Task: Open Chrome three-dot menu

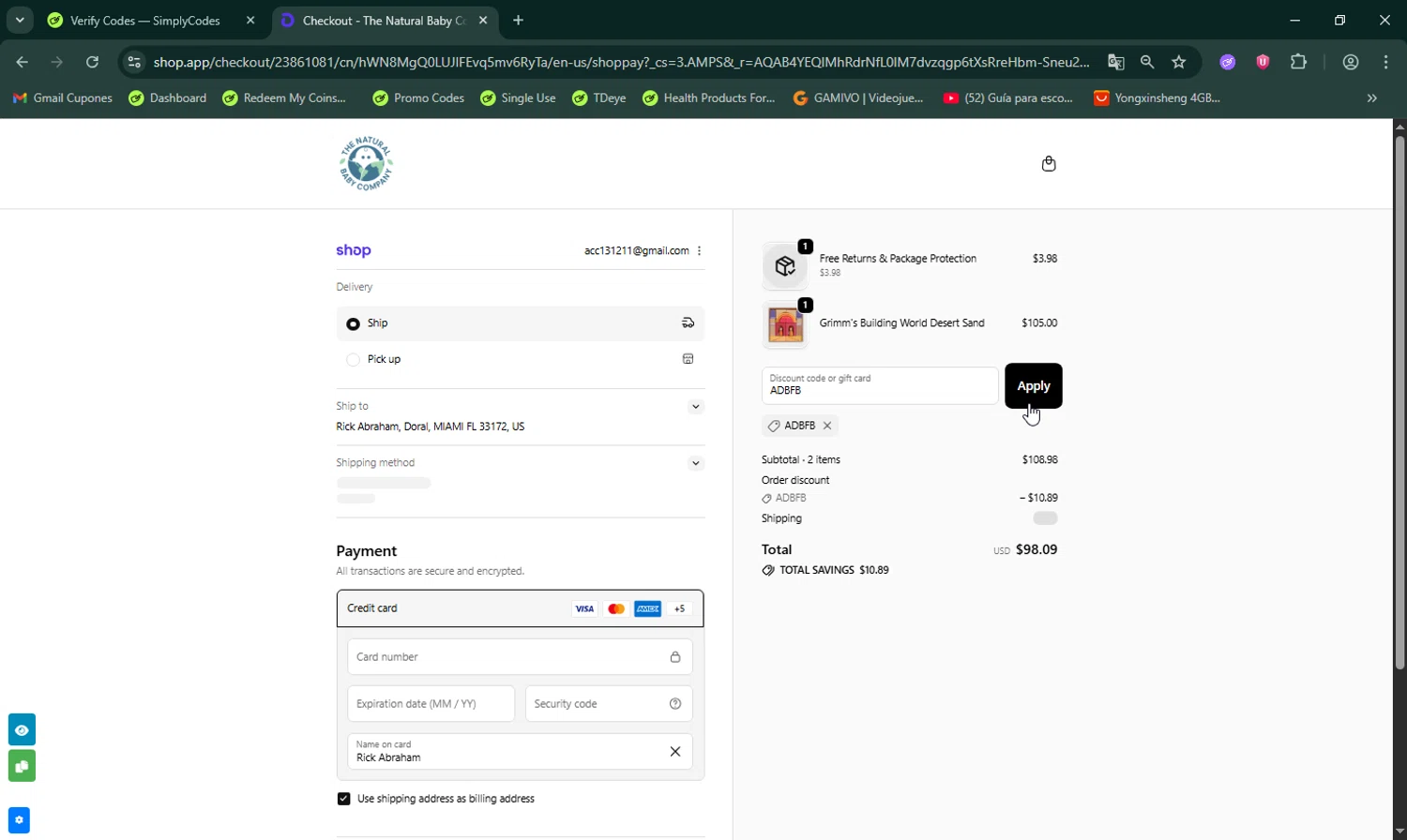Action: click(x=1385, y=62)
